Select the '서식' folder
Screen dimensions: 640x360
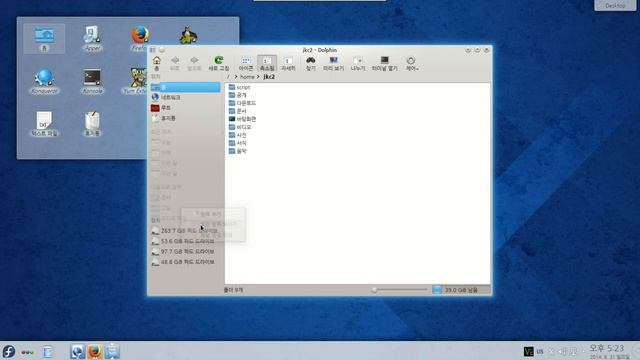tap(238, 143)
